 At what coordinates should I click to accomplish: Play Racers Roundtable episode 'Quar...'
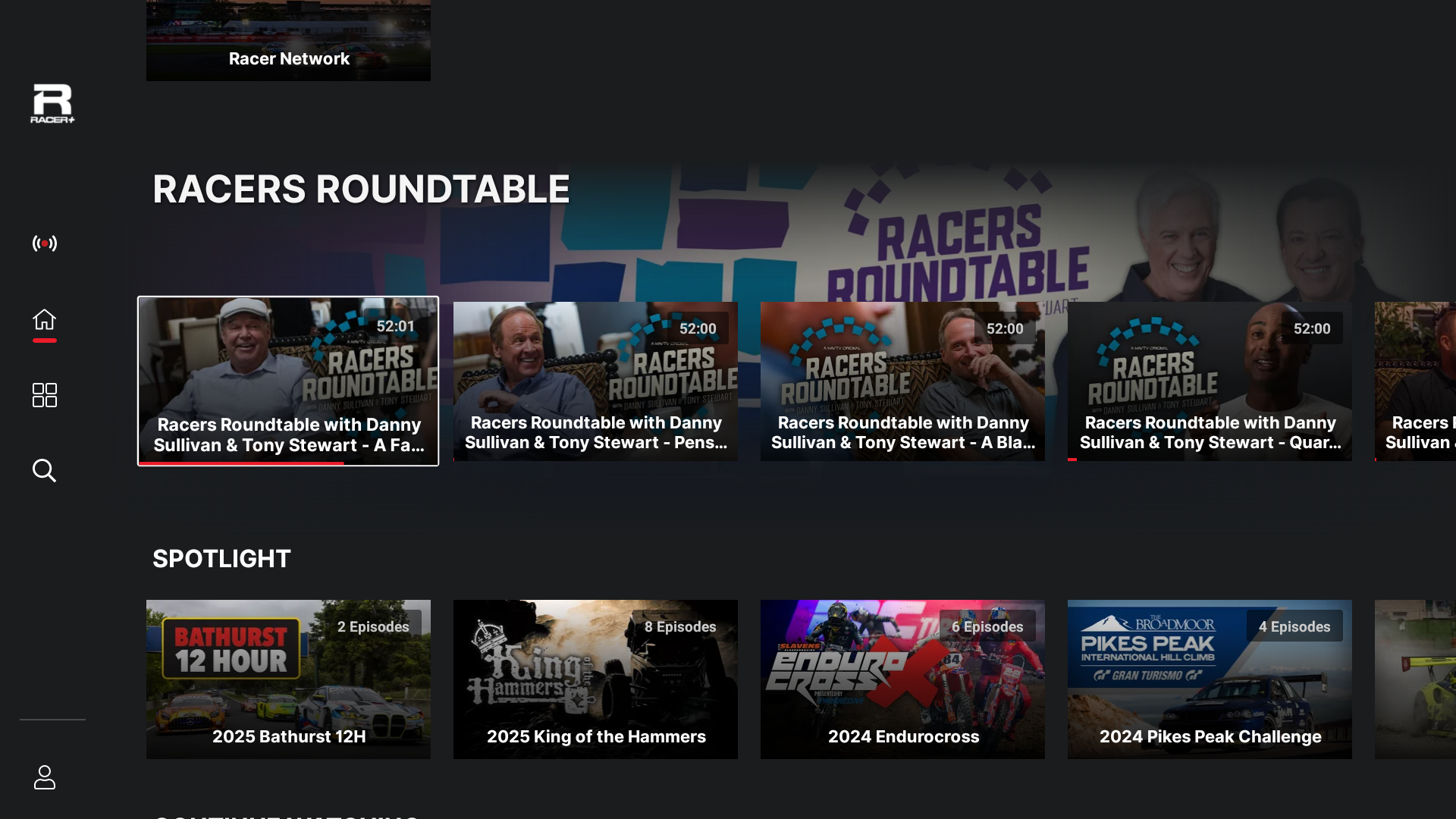[1210, 381]
